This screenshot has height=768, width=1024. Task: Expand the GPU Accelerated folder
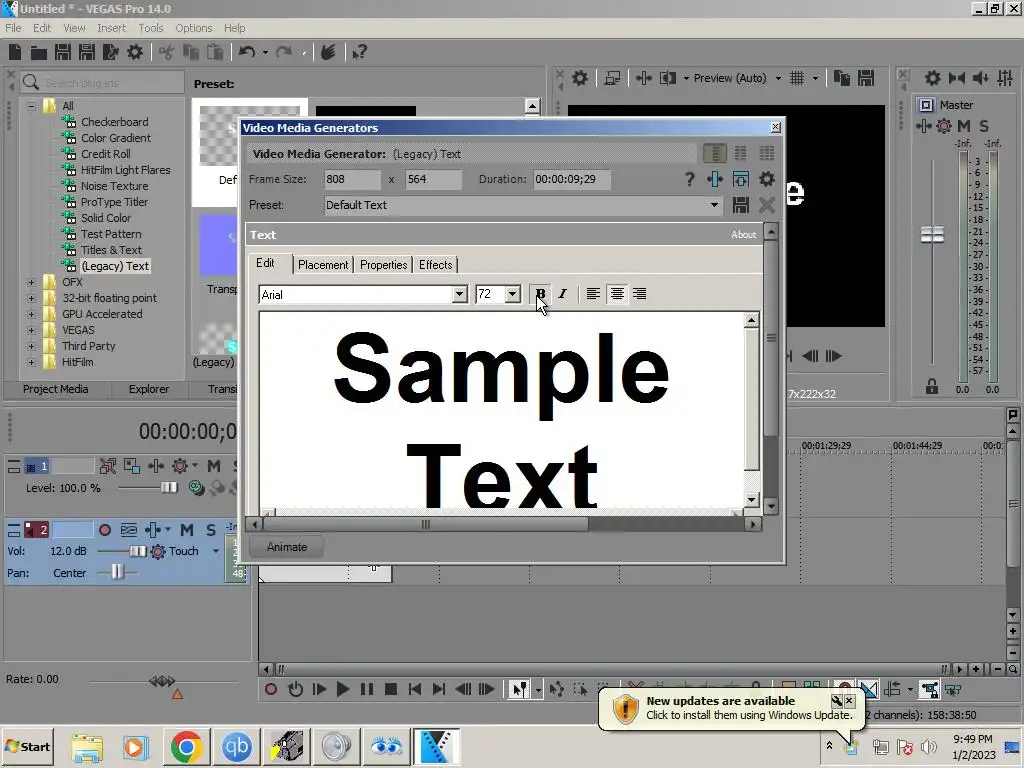[x=31, y=314]
